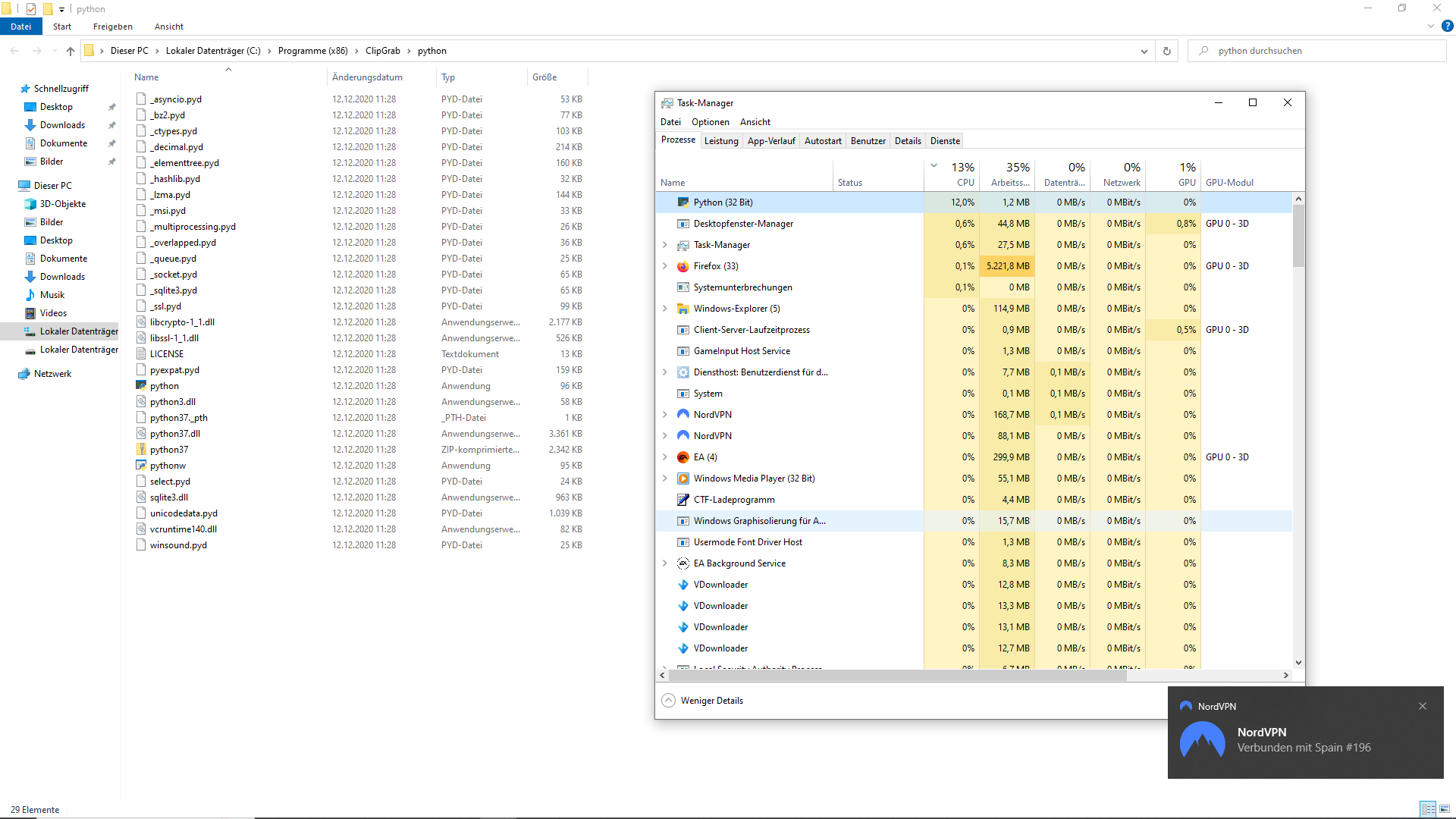Go up one folder level arrow
This screenshot has width=1456, height=819.
coord(71,51)
